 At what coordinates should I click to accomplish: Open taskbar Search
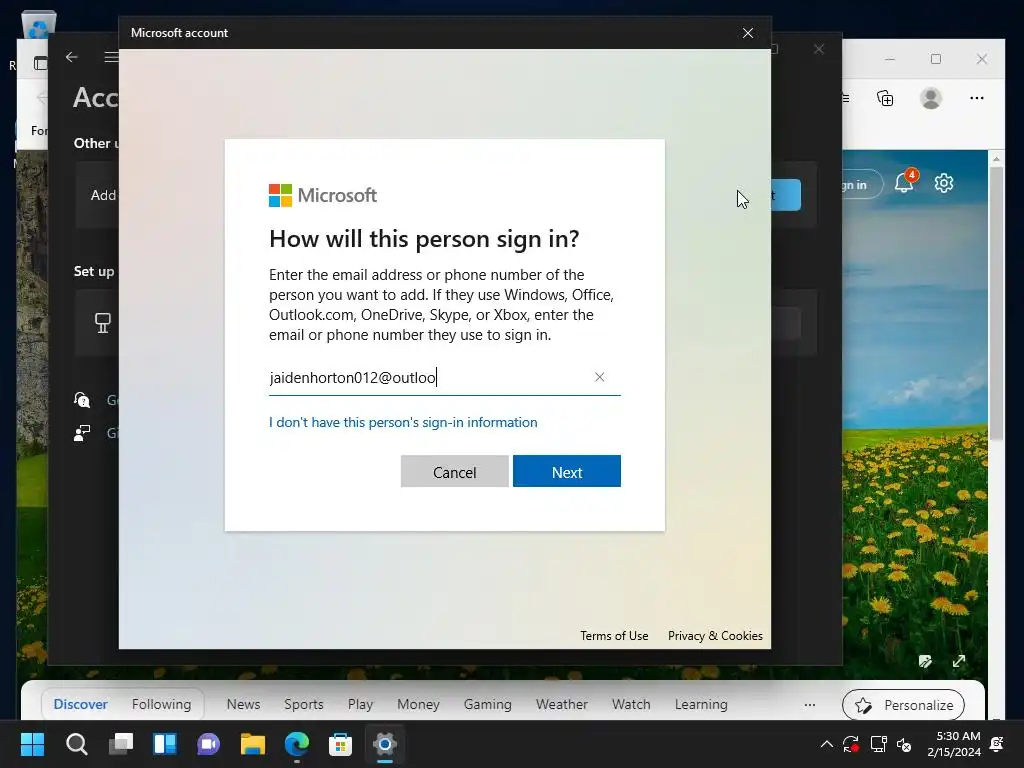tap(76, 744)
